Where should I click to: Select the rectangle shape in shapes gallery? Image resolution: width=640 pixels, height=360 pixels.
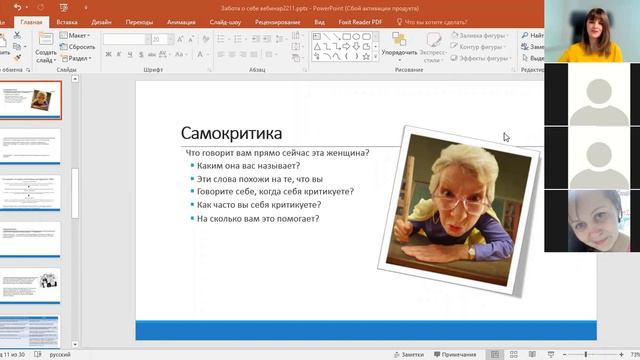[347, 37]
